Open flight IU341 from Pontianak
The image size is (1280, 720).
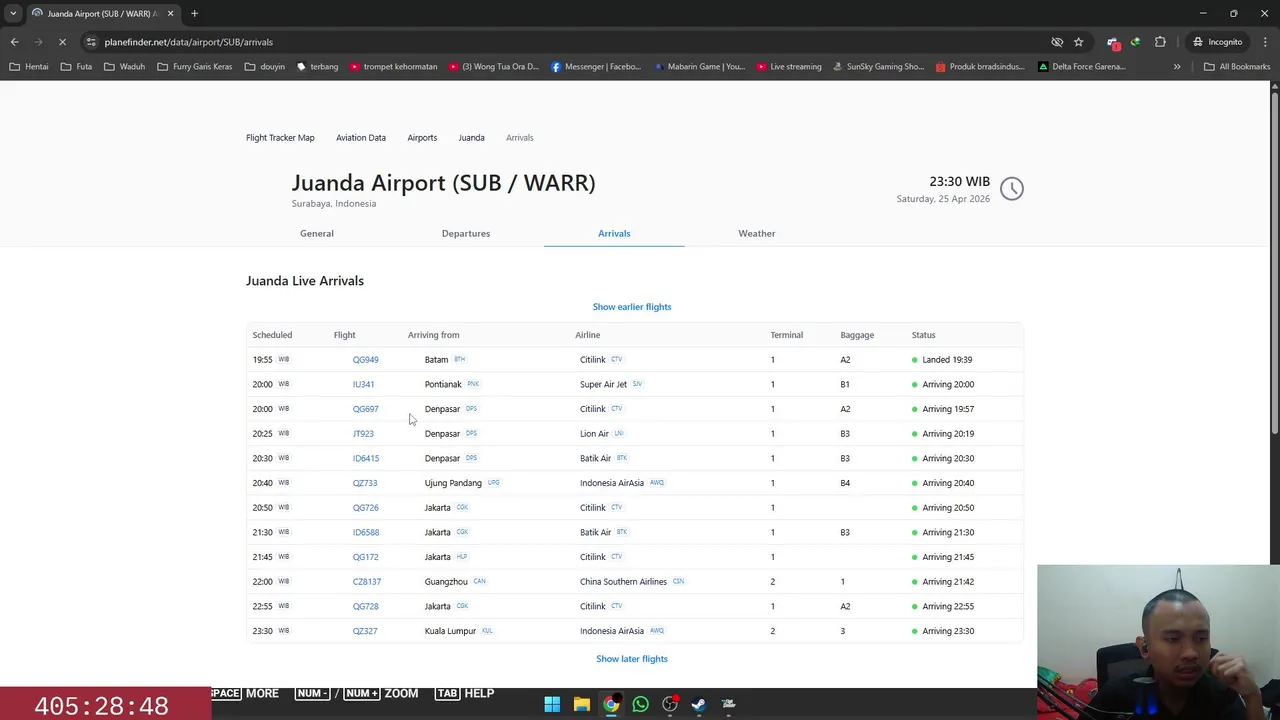[x=363, y=384]
